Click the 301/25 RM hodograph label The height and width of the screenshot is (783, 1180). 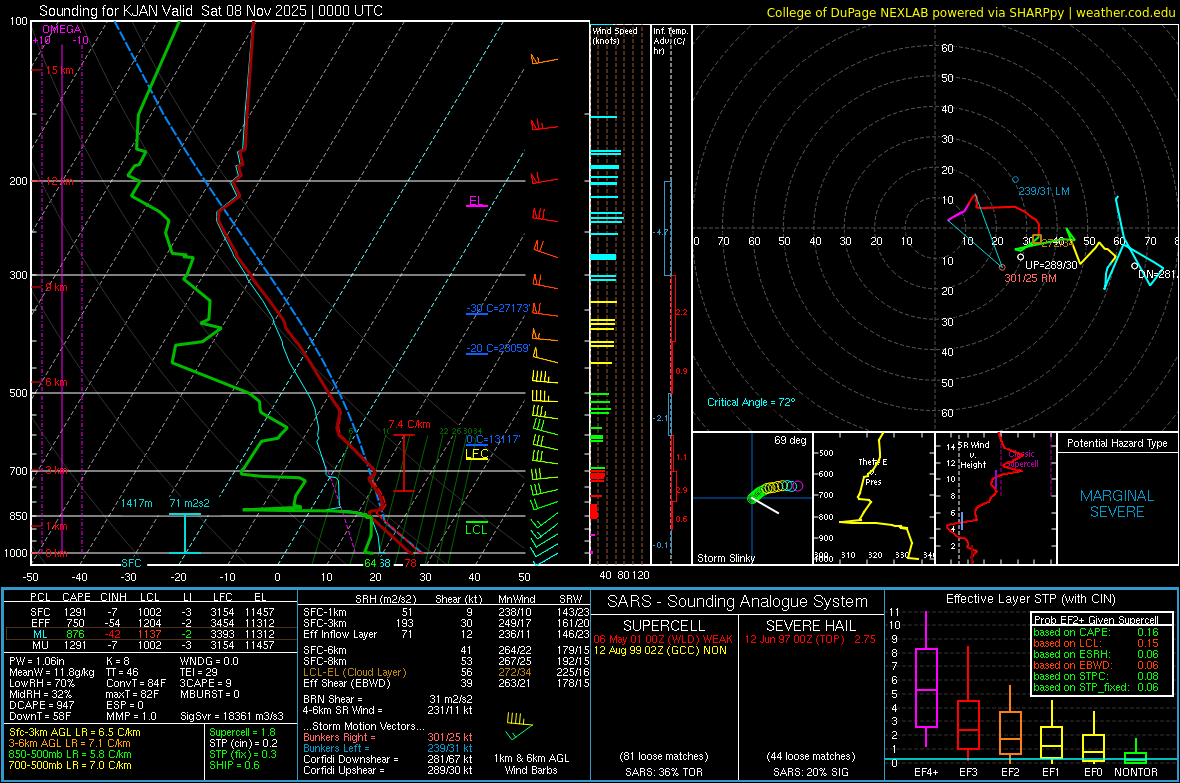click(x=1030, y=278)
